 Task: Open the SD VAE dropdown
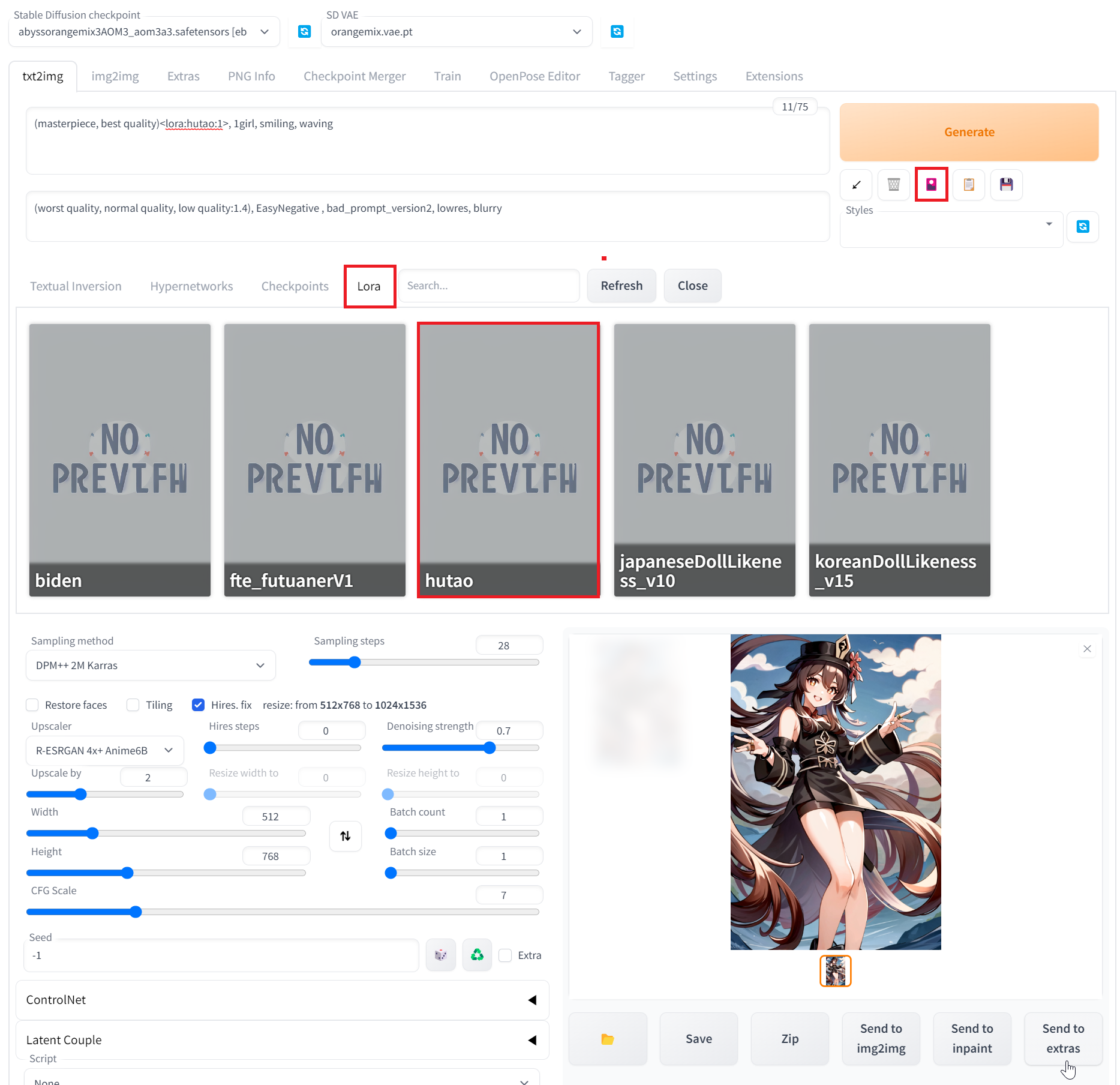(x=457, y=32)
